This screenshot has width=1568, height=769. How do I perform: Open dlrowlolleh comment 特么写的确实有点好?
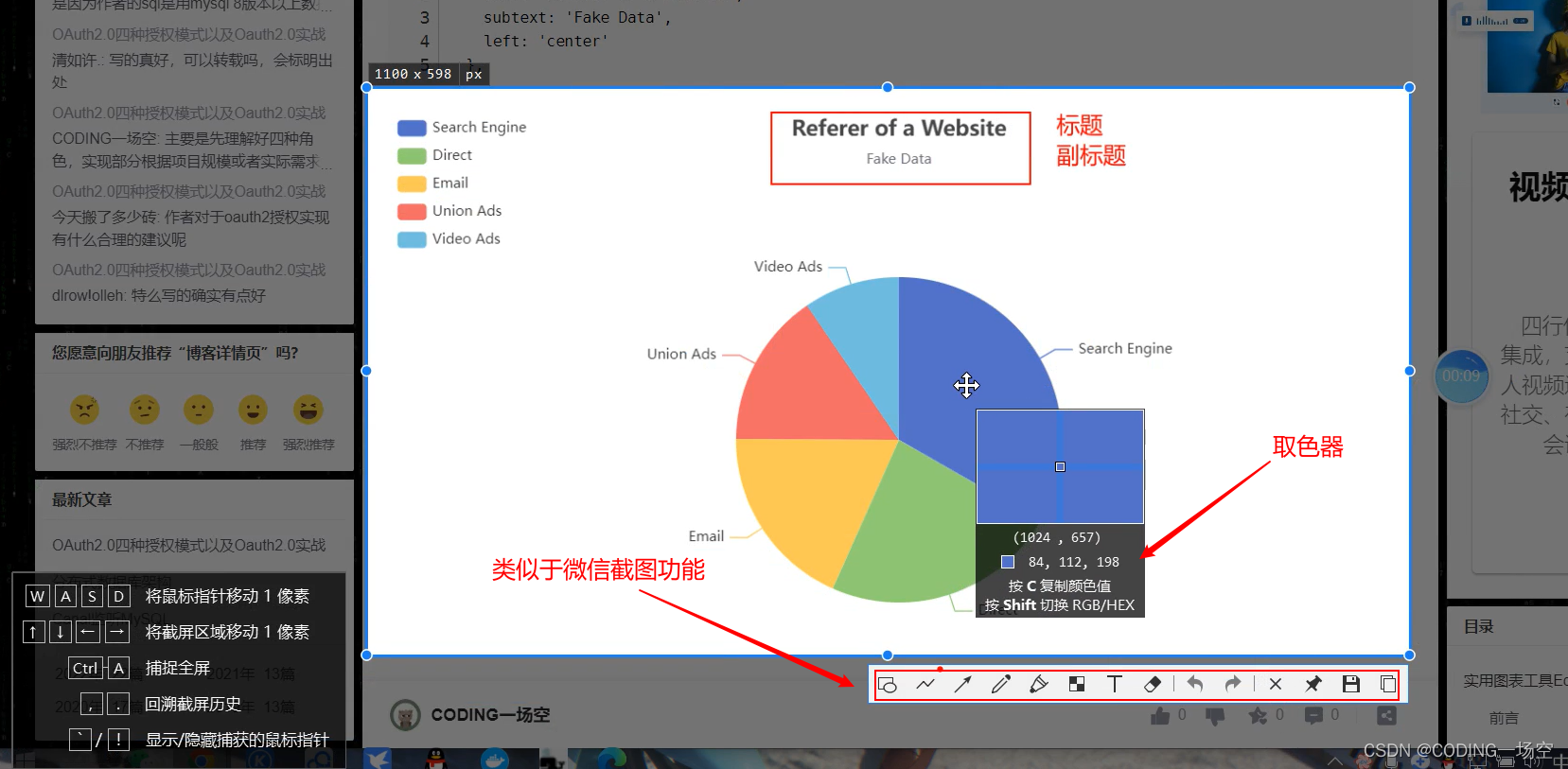click(x=159, y=295)
